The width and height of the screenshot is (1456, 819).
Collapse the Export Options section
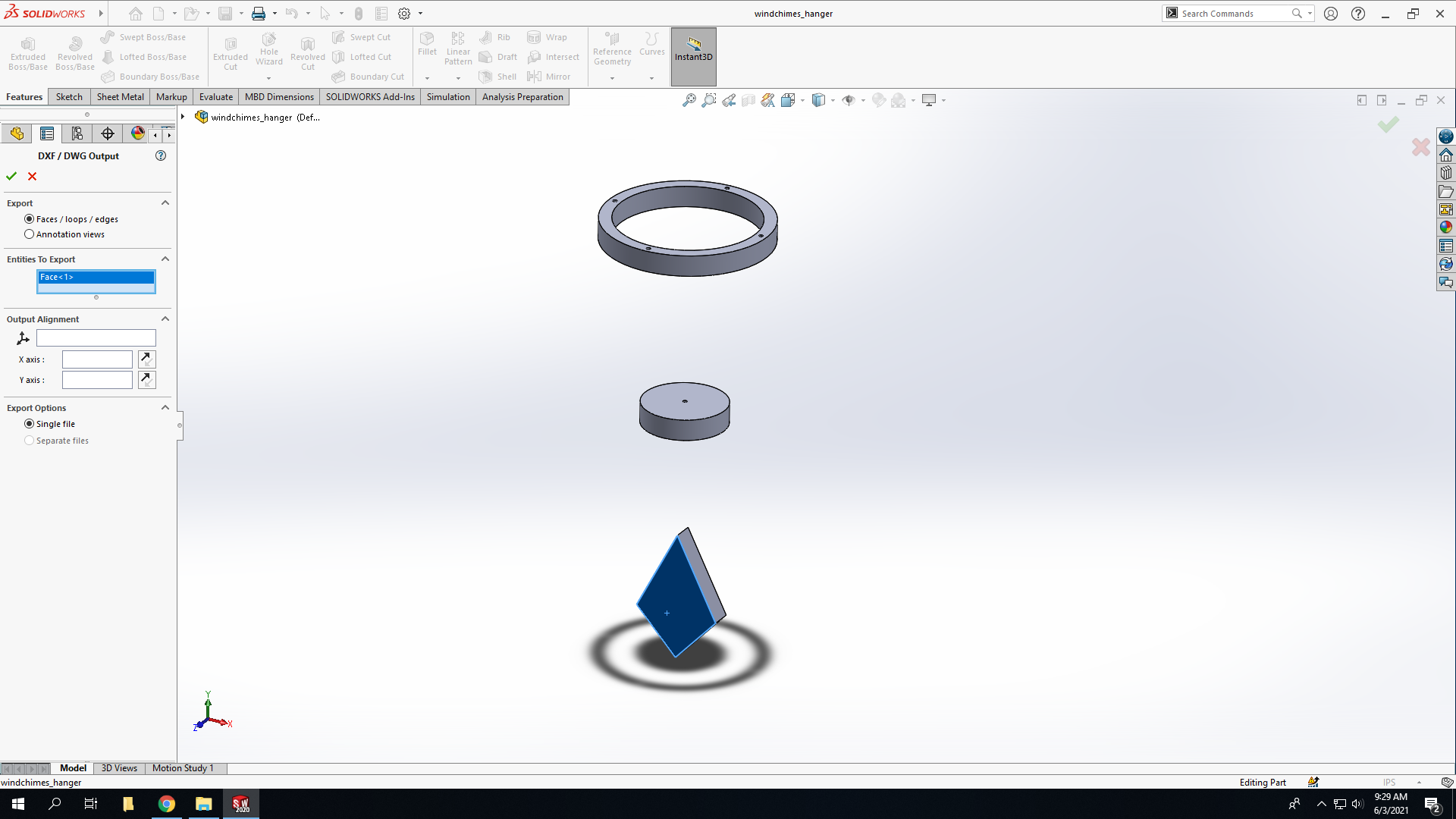(x=165, y=407)
